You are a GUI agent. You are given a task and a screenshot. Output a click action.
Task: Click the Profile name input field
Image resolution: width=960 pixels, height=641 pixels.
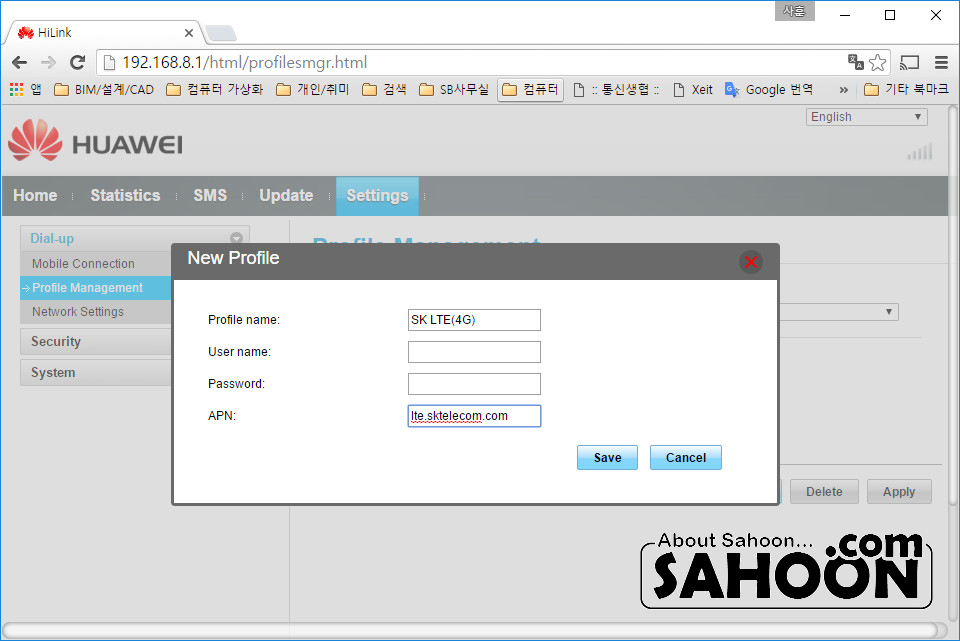[x=474, y=320]
